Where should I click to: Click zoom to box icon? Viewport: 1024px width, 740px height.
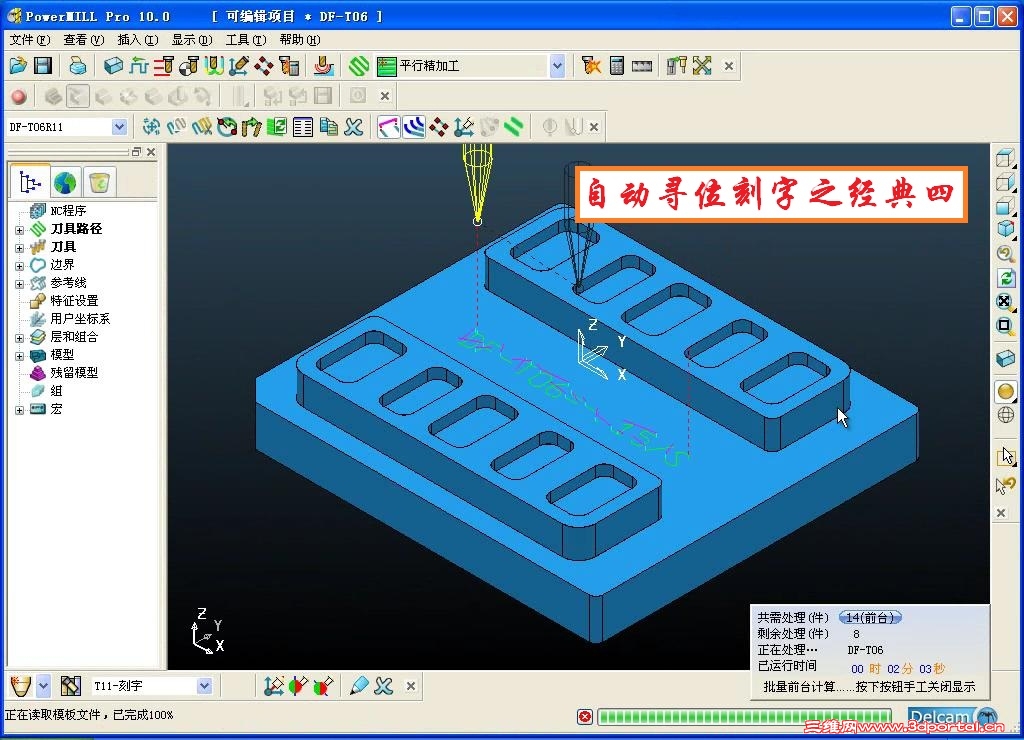coord(1006,325)
